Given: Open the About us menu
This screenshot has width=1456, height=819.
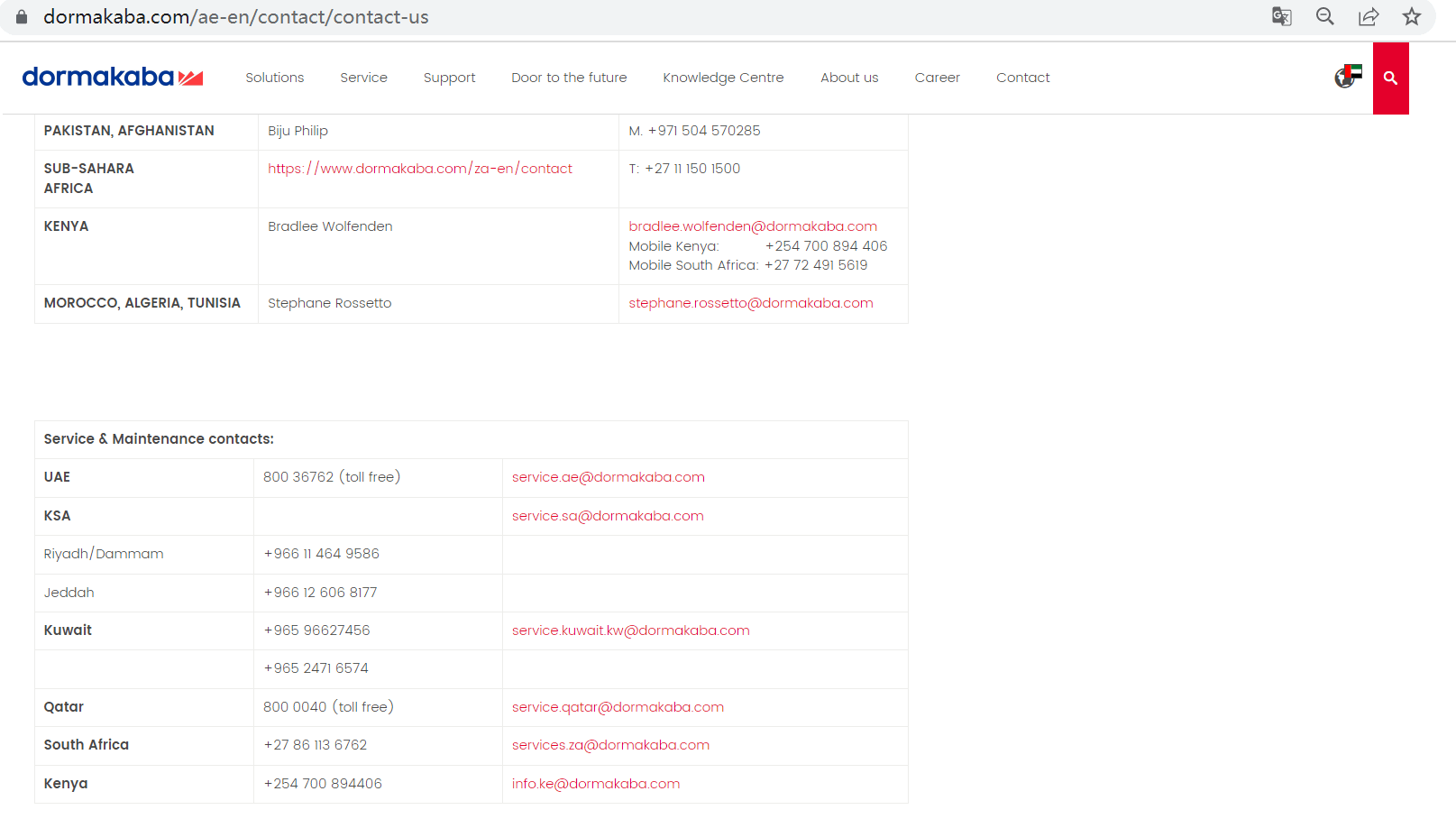Looking at the screenshot, I should pyautogui.click(x=849, y=78).
